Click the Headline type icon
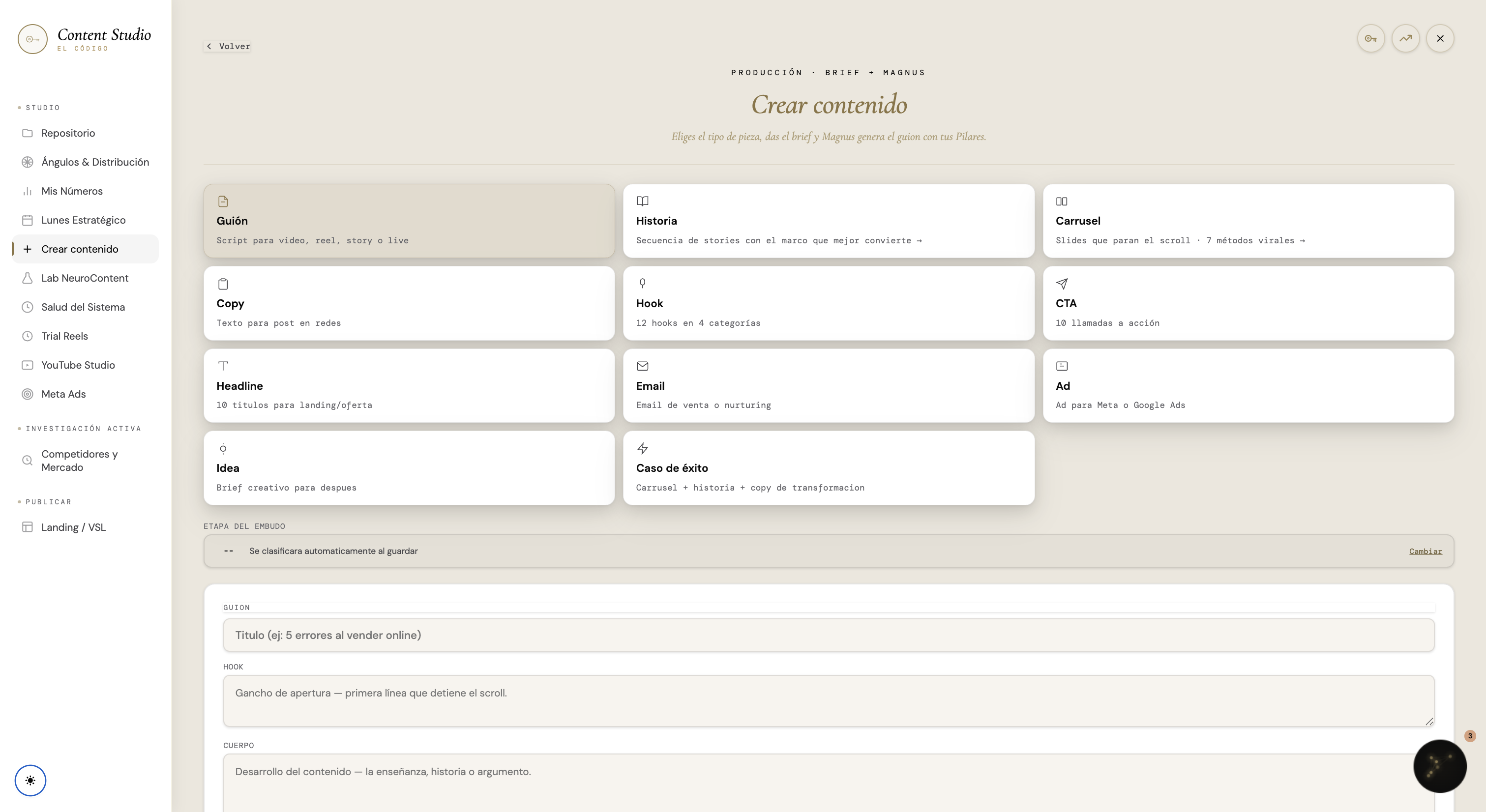Screen dimensions: 1486x812 click(x=223, y=366)
